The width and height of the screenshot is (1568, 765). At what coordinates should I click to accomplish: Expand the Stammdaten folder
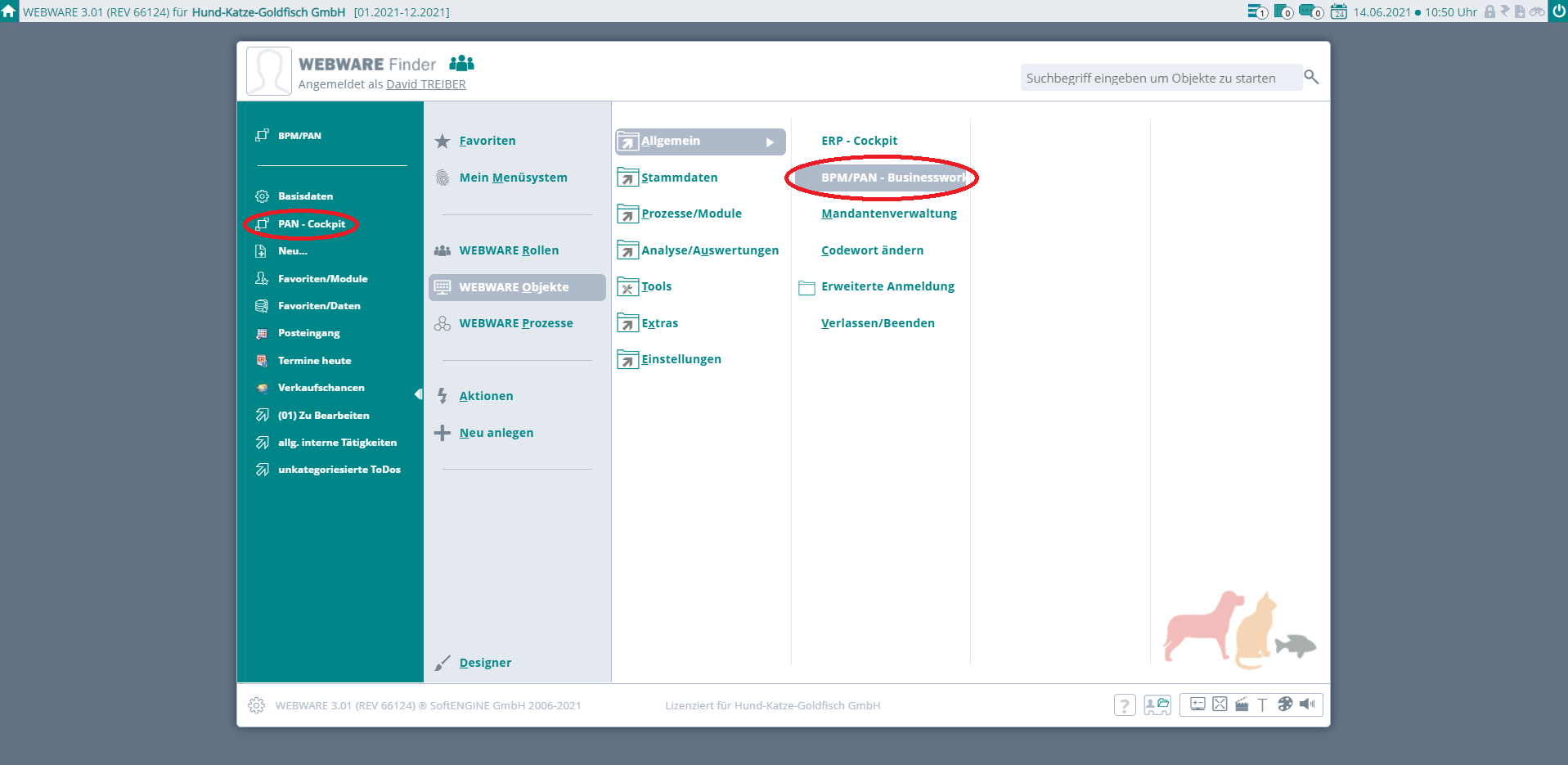click(627, 178)
